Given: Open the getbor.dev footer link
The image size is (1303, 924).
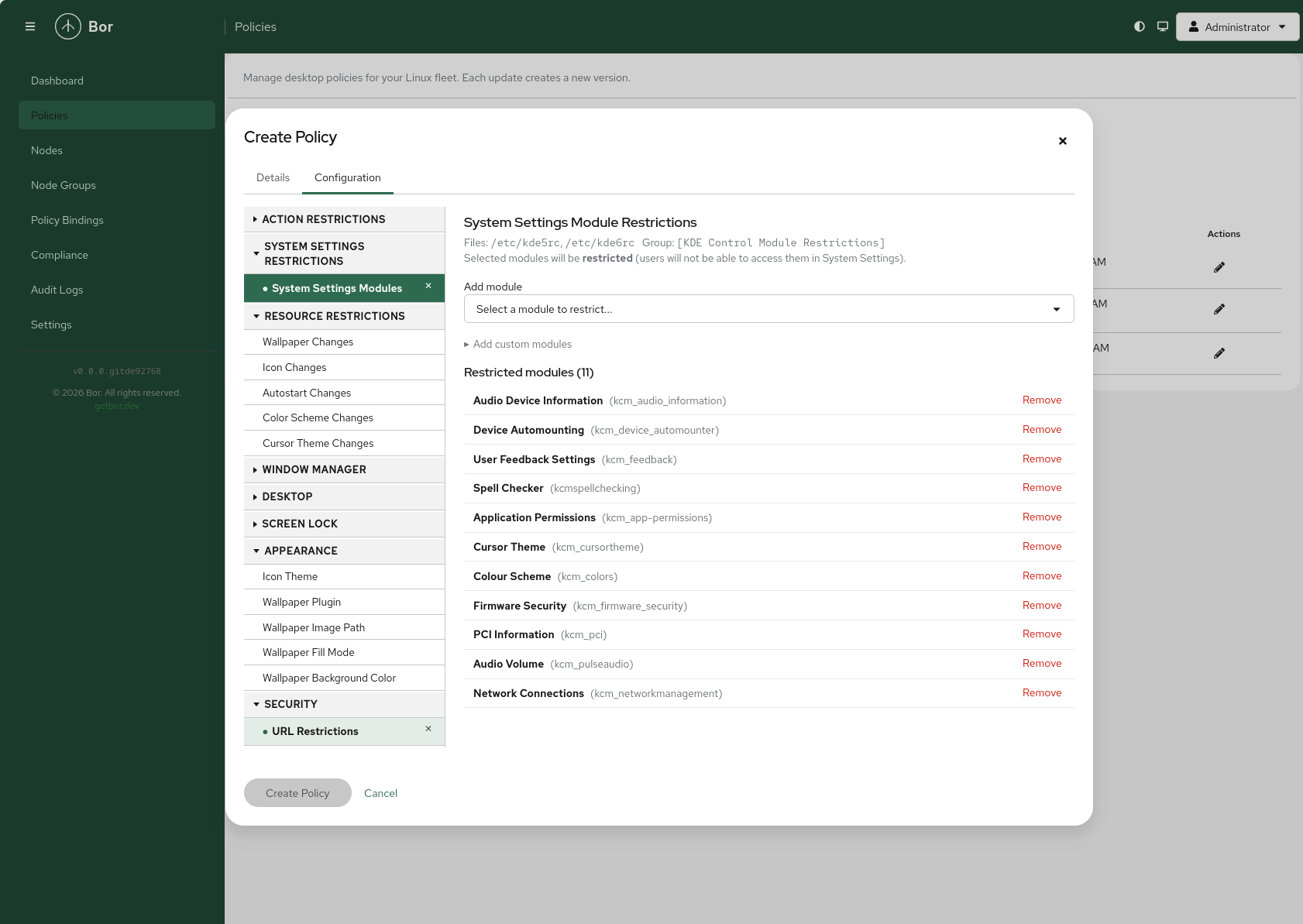Looking at the screenshot, I should point(117,406).
